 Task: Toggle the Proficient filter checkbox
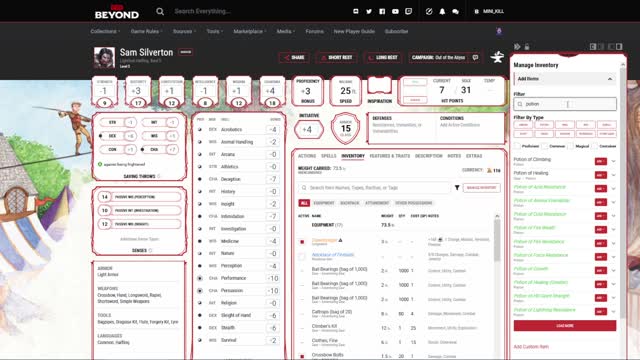[x=517, y=146]
